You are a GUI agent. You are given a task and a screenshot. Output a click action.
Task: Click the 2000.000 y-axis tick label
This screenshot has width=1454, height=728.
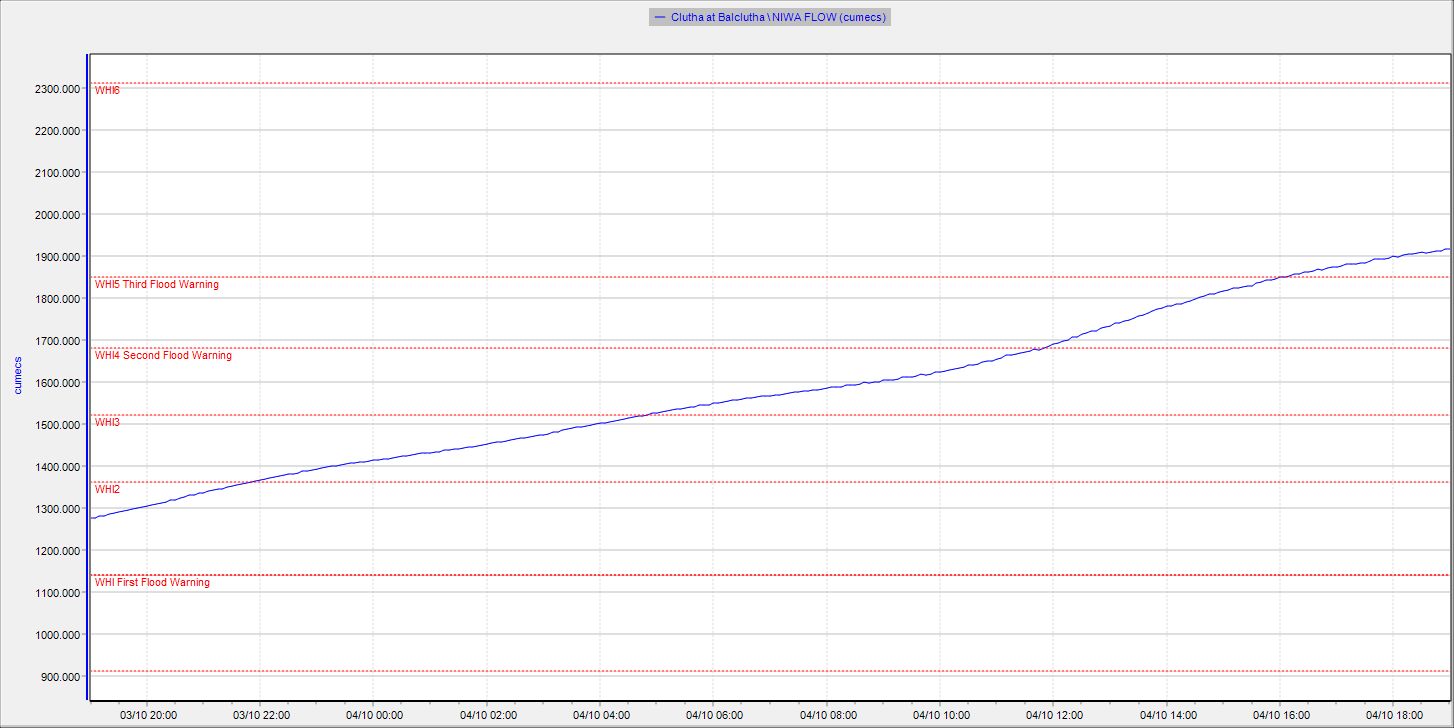coord(55,215)
